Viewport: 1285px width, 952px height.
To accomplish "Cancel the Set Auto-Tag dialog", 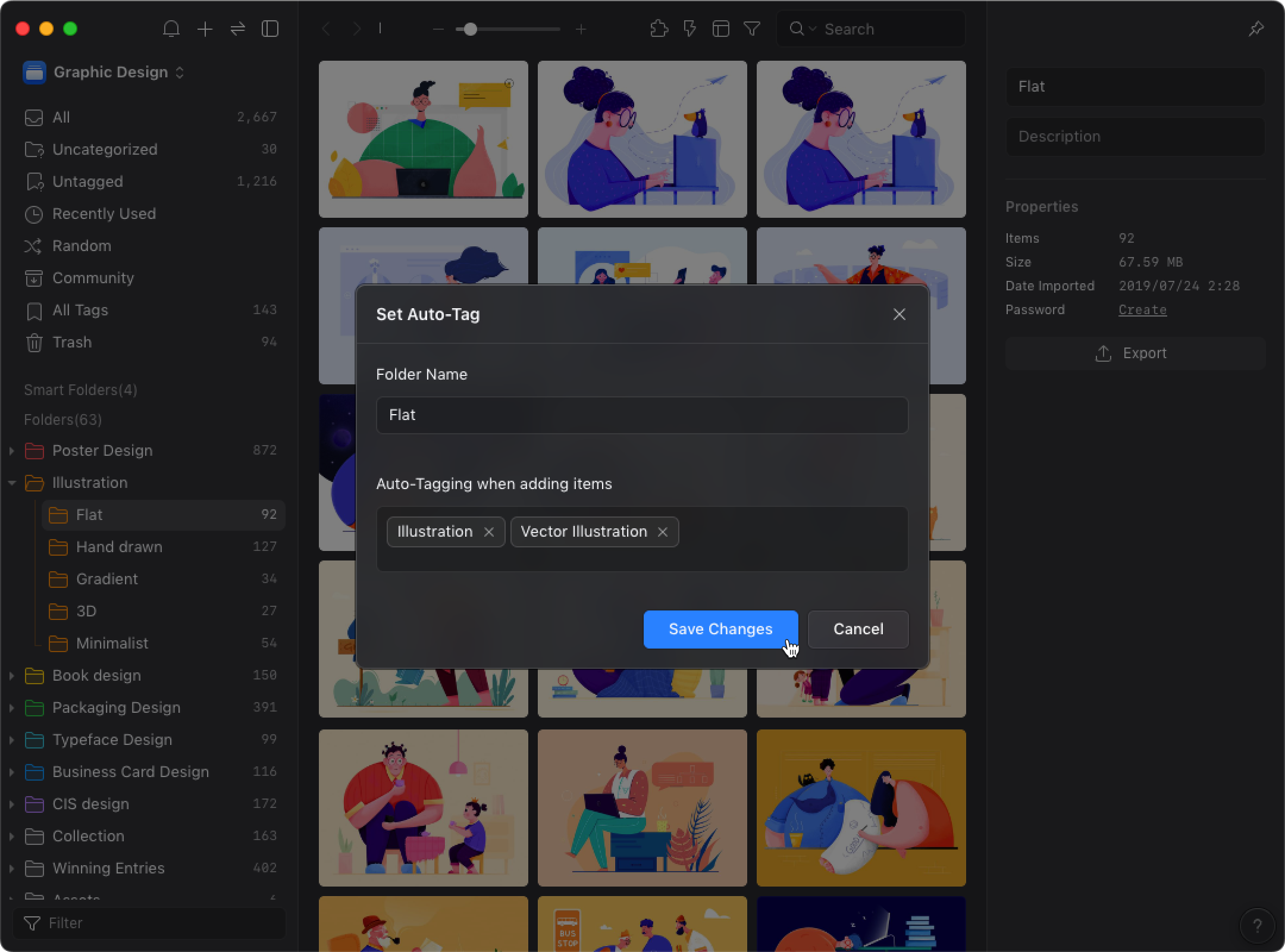I will (x=857, y=629).
